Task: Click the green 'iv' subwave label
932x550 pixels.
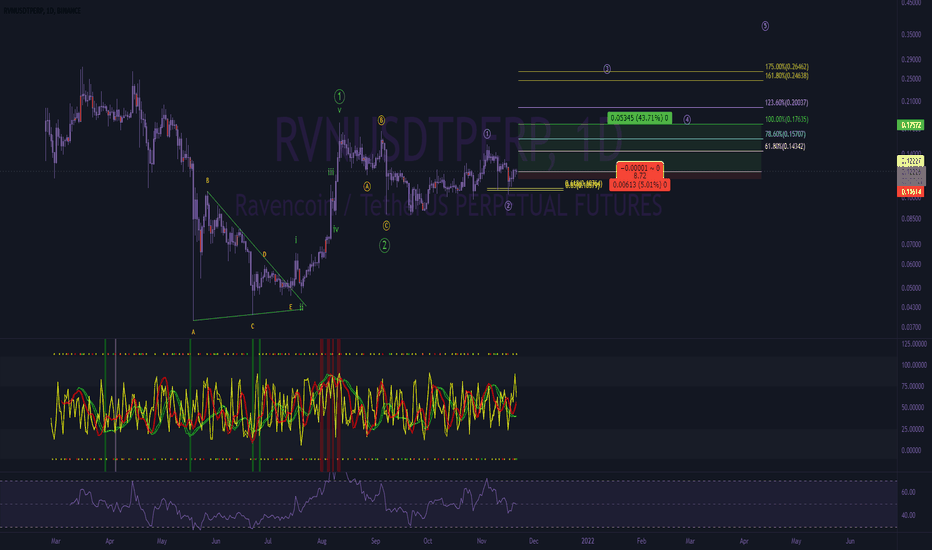Action: [x=336, y=229]
